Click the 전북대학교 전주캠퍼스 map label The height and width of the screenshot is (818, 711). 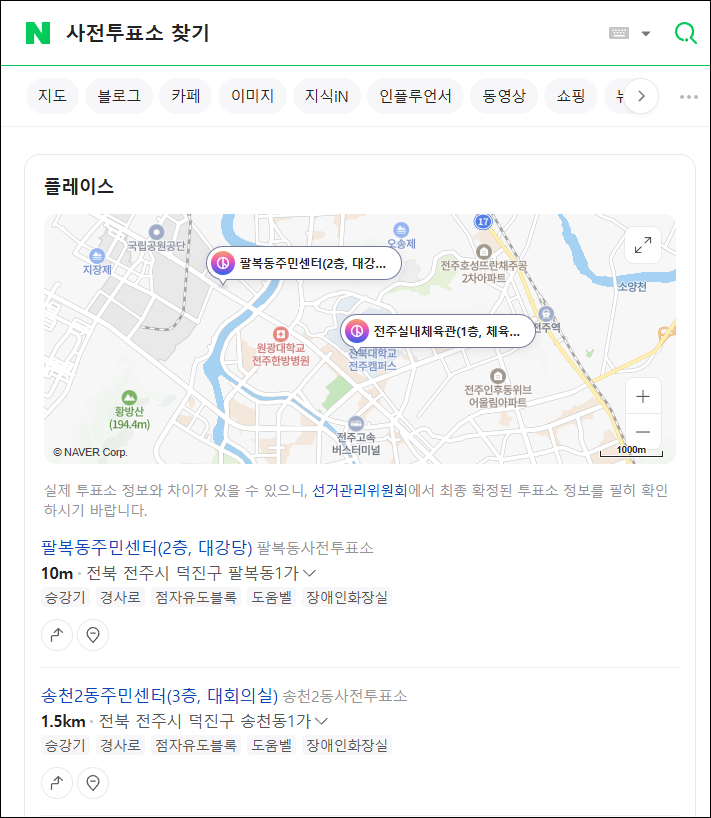coord(372,359)
